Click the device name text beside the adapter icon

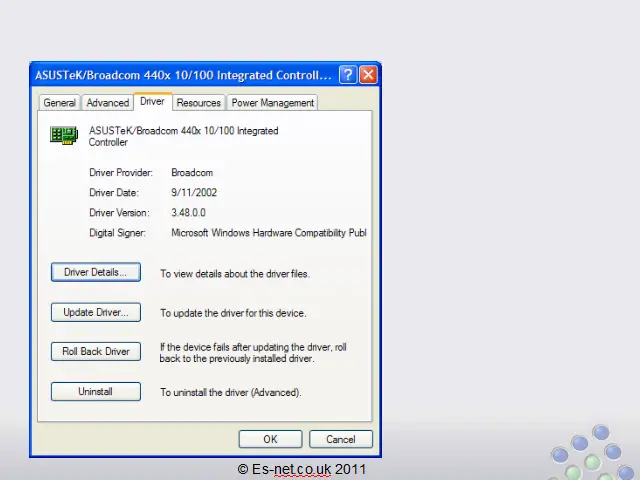[184, 136]
